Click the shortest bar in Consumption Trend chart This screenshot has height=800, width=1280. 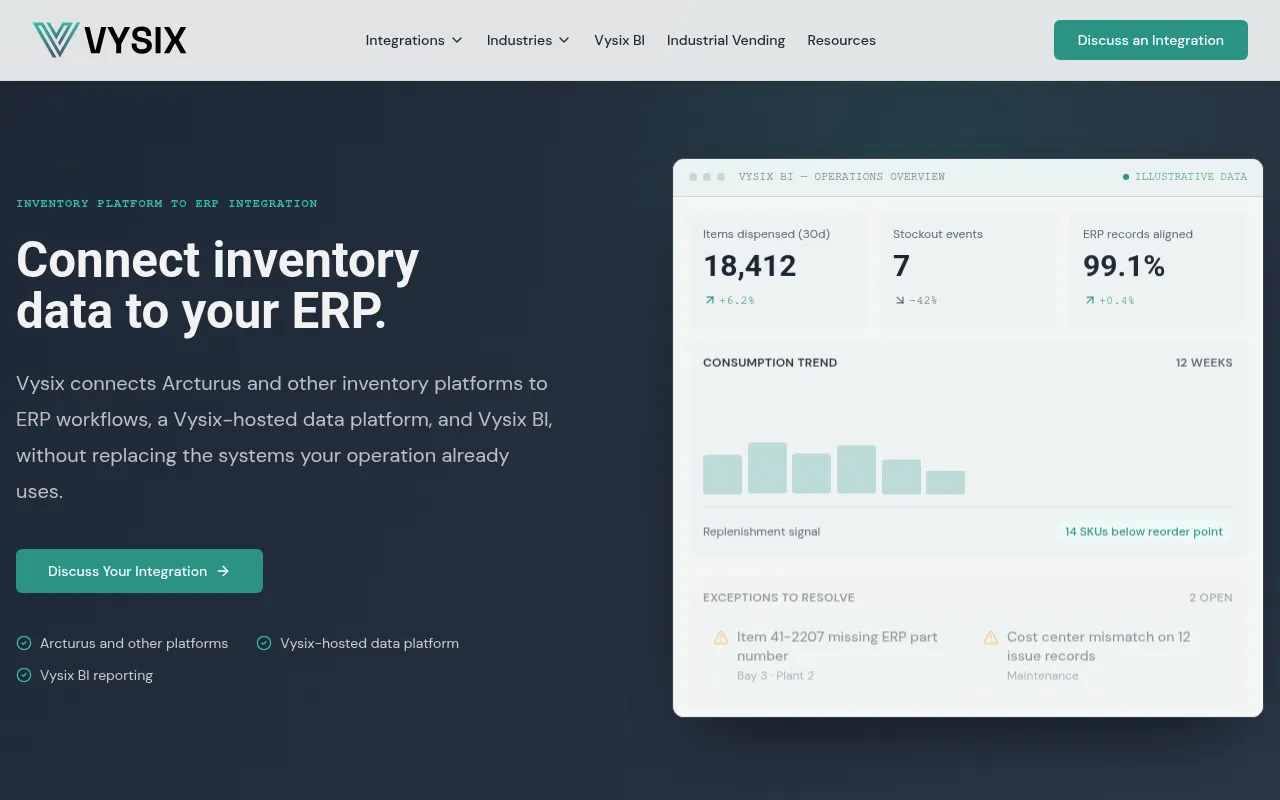tap(945, 482)
